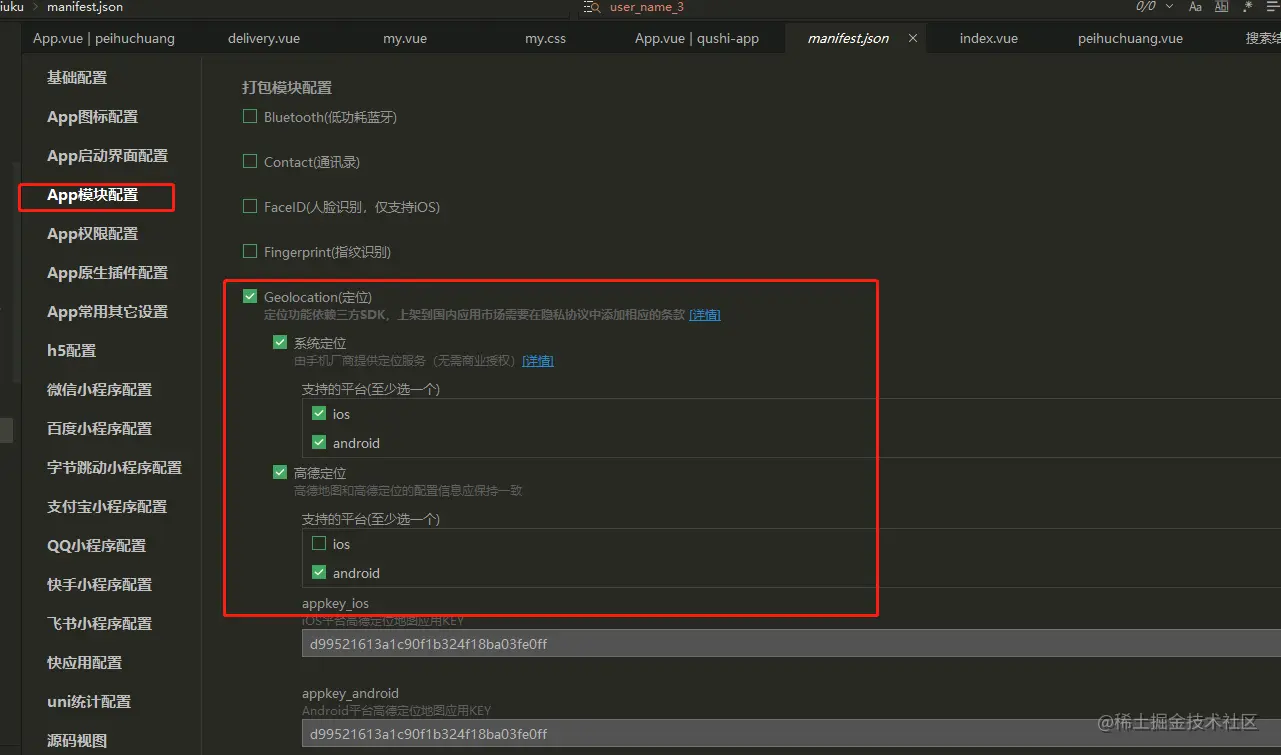Toggle whole word match search option
1281x755 pixels.
[1221, 7]
